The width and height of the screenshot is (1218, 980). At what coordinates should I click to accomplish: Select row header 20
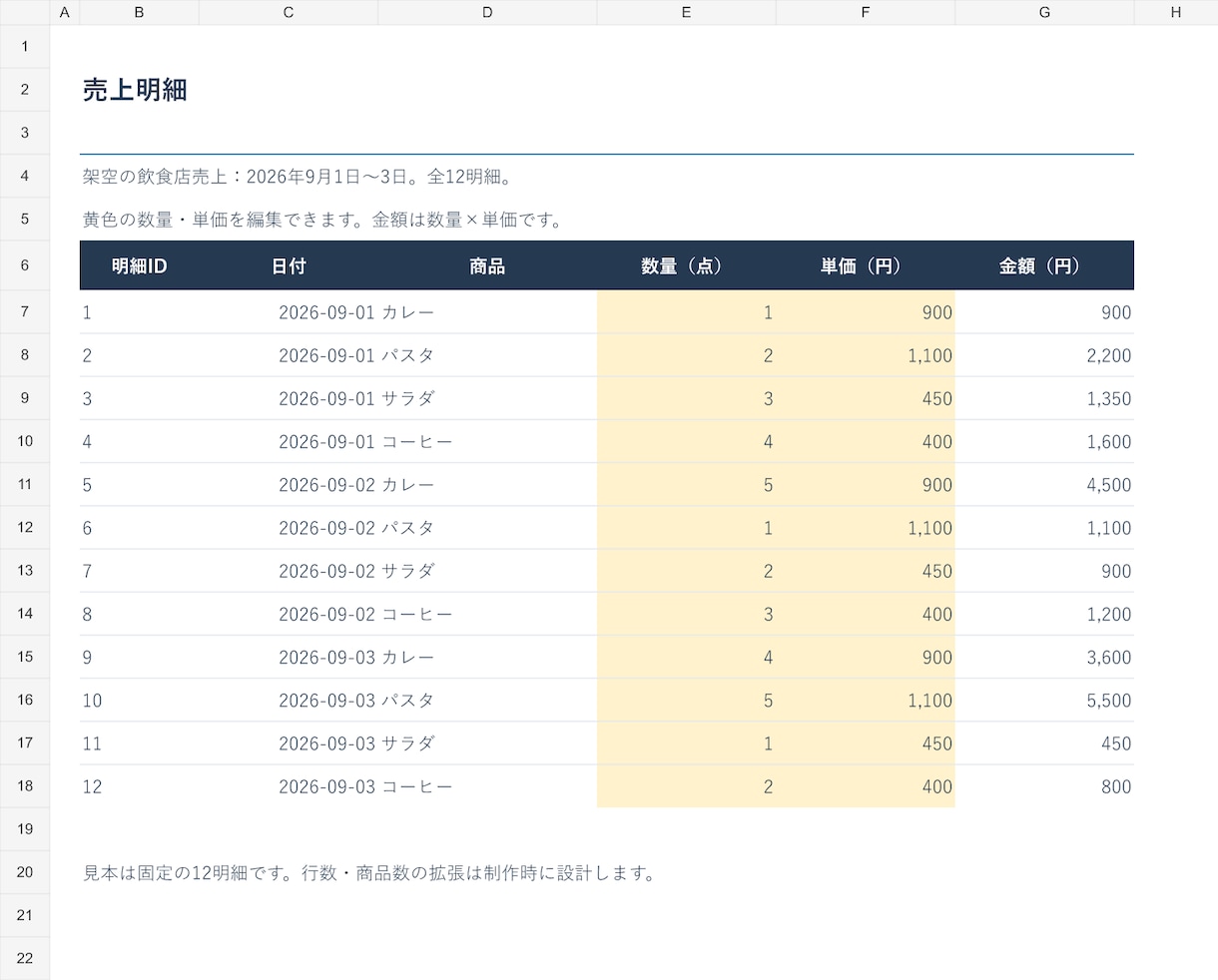tap(25, 872)
